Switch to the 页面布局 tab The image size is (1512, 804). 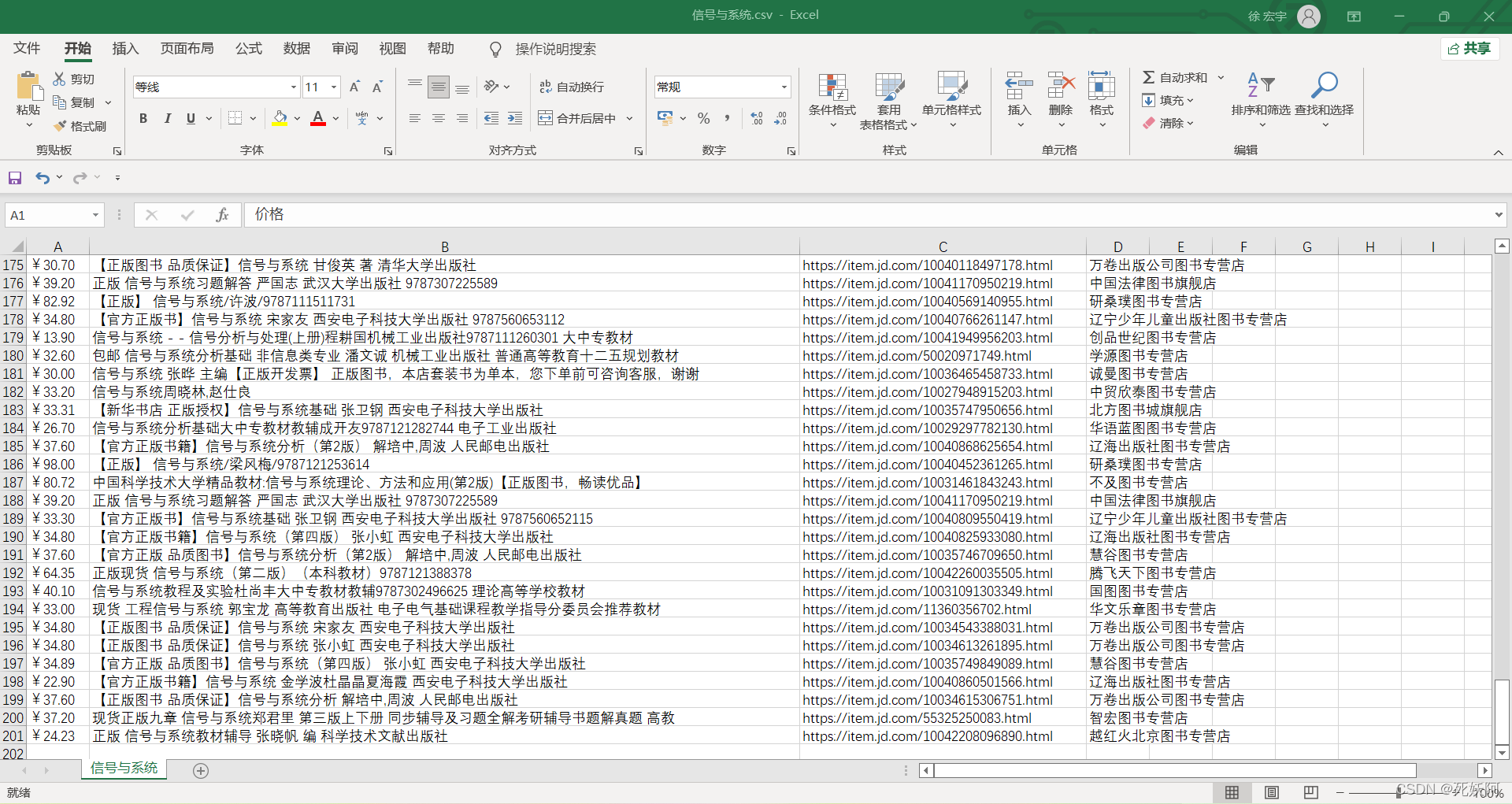pos(187,48)
